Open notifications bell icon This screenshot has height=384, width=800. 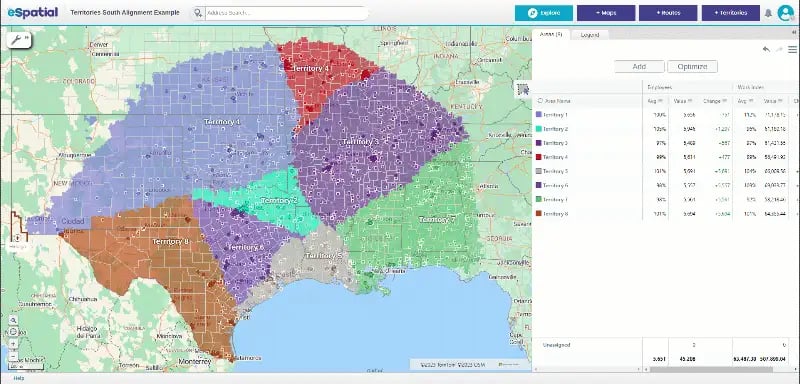tap(768, 13)
